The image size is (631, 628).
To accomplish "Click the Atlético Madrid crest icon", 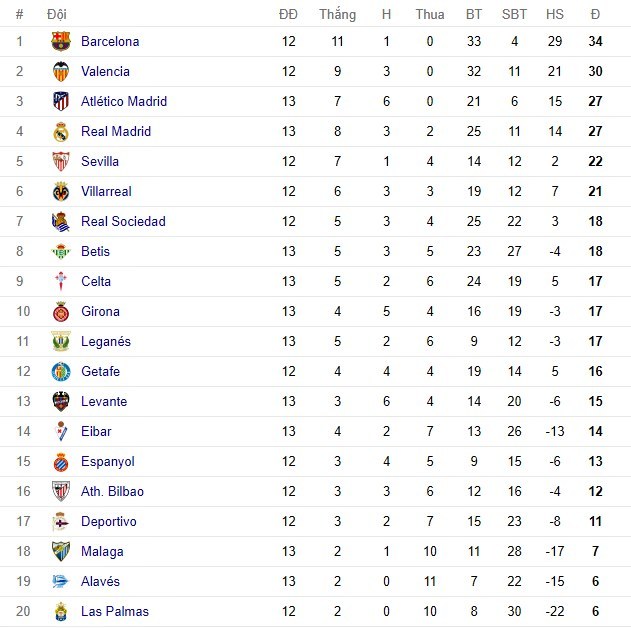I will click(x=61, y=102).
